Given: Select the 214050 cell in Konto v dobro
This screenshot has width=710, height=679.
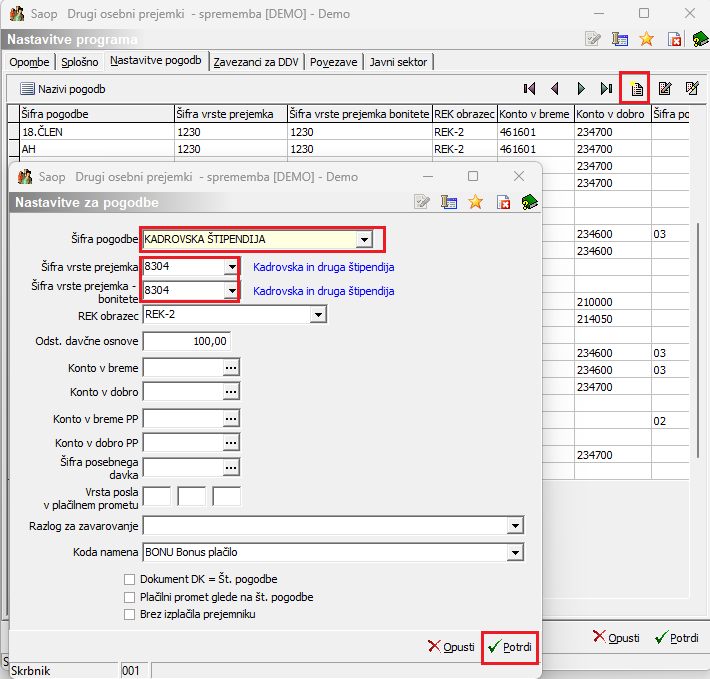Looking at the screenshot, I should [x=612, y=319].
